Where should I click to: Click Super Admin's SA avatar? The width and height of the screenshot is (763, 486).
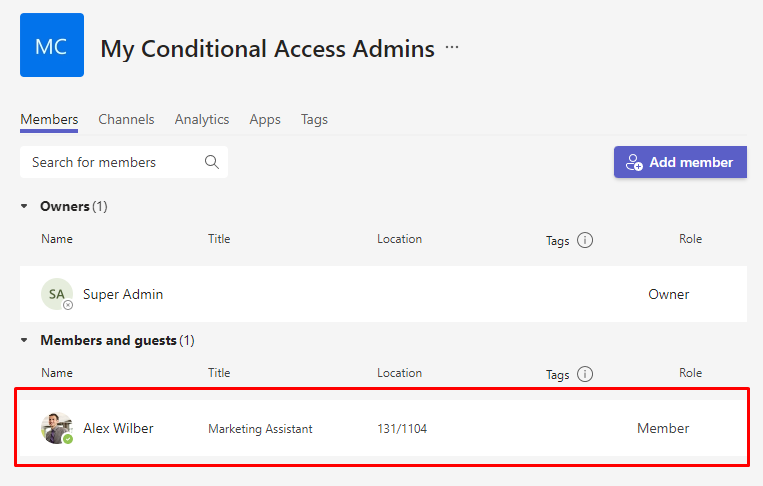pyautogui.click(x=56, y=294)
